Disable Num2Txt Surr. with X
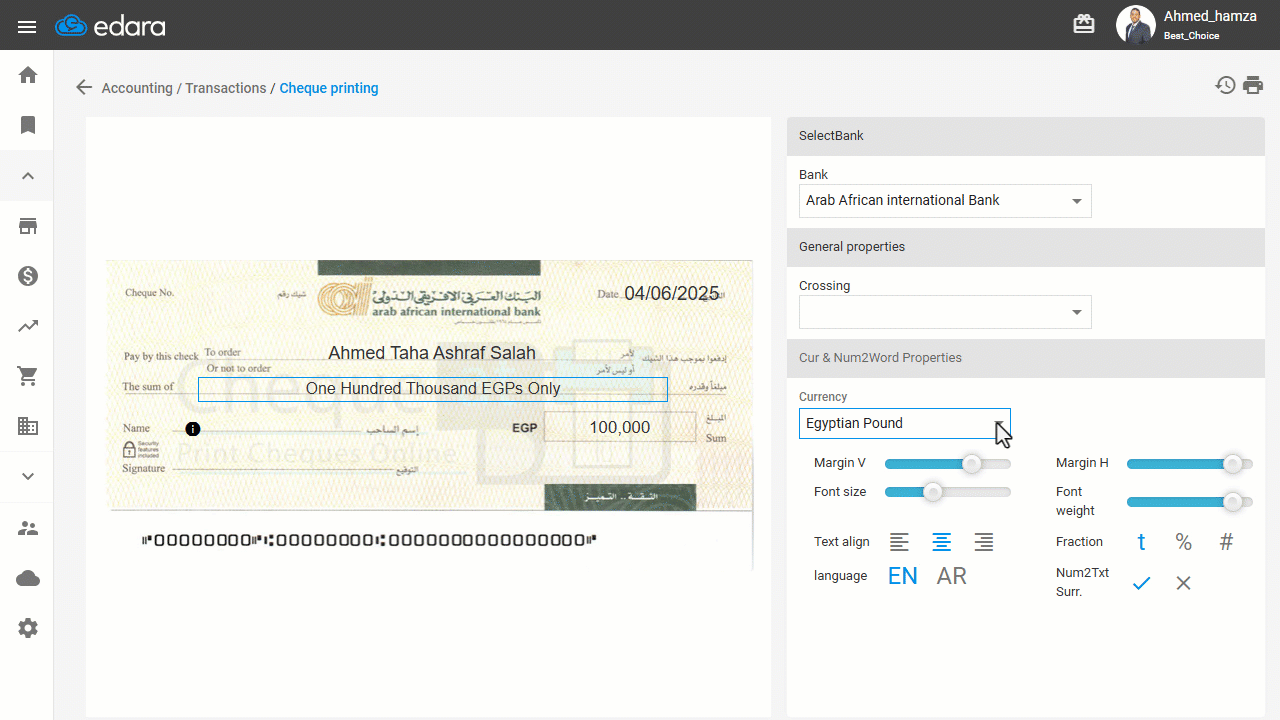This screenshot has height=720, width=1280. 1184,583
